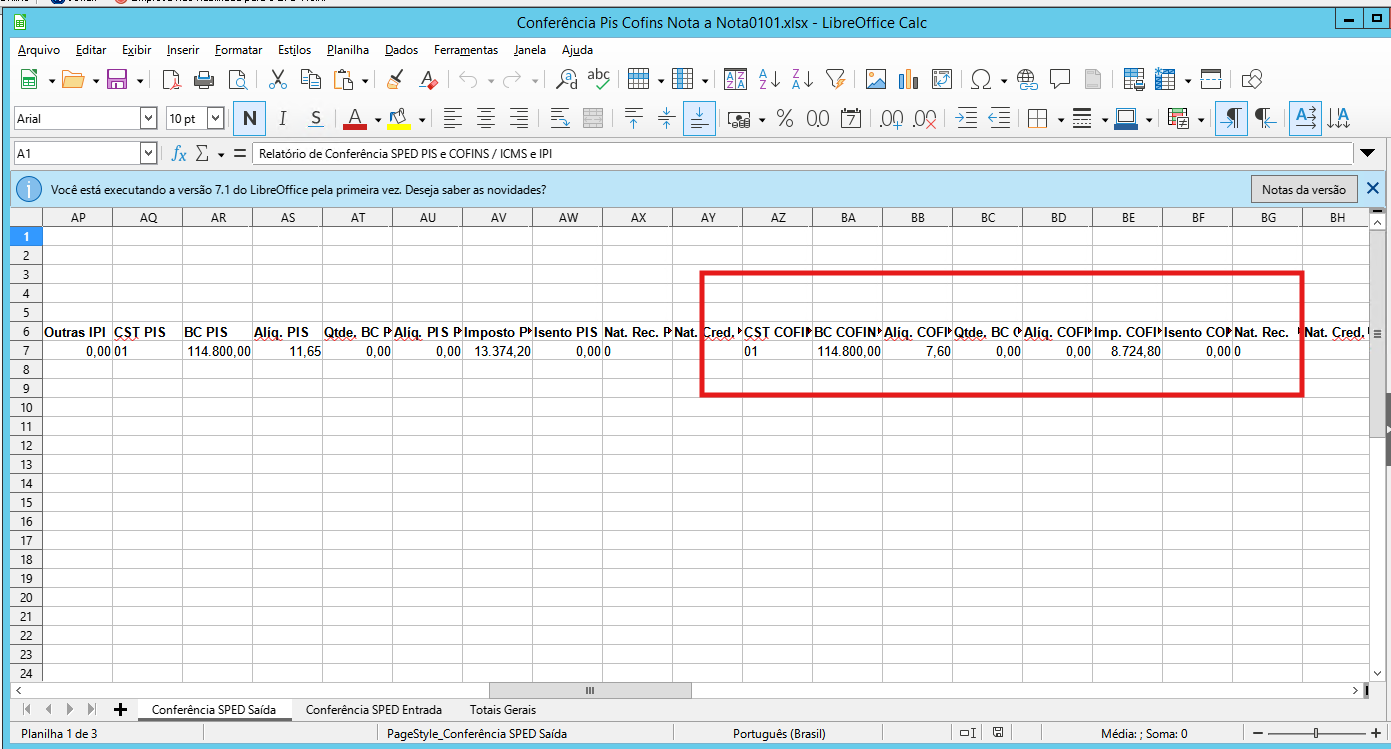This screenshot has height=749, width=1391.
Task: Insert a hyperlink with the globe icon
Action: (x=1027, y=80)
